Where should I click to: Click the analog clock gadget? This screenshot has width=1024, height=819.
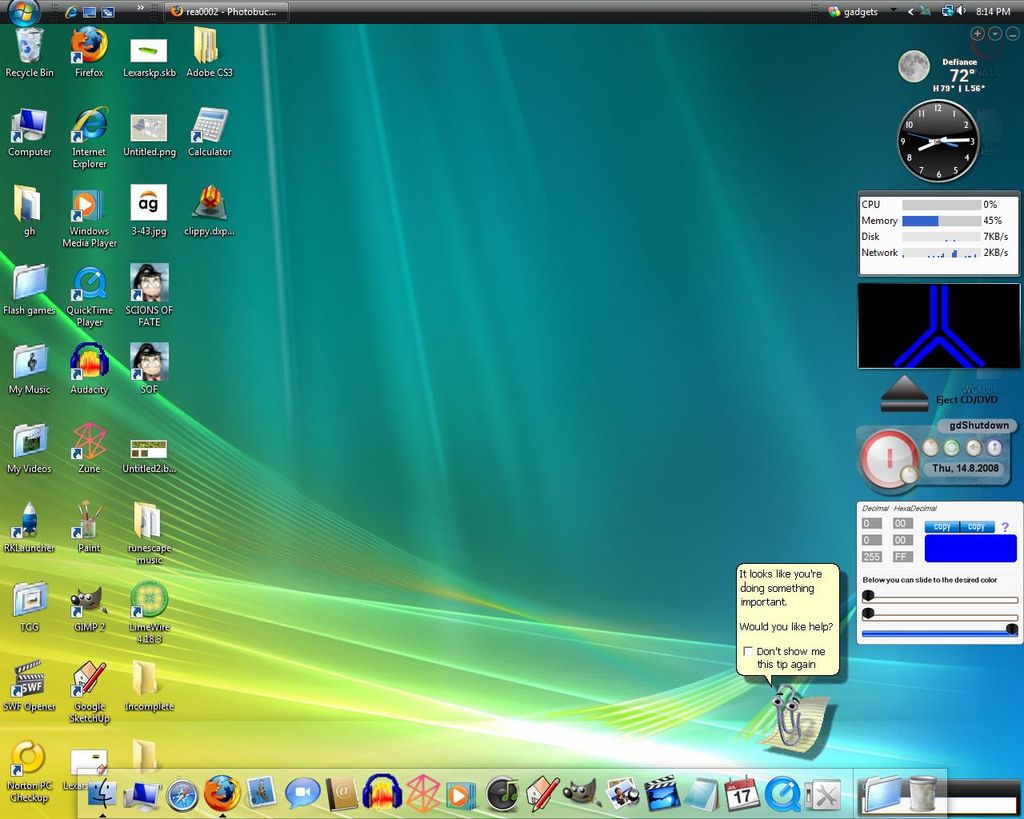pos(938,140)
